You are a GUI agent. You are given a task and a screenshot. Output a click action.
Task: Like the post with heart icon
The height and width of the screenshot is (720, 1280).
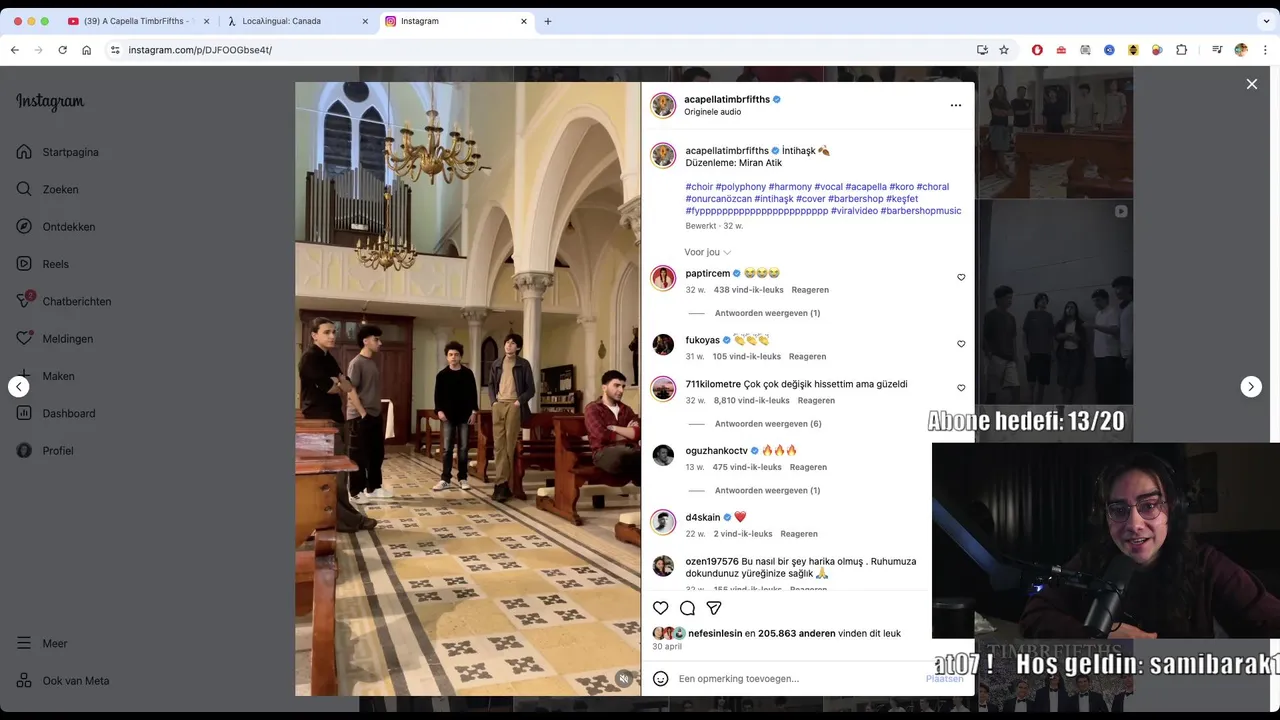pyautogui.click(x=661, y=608)
